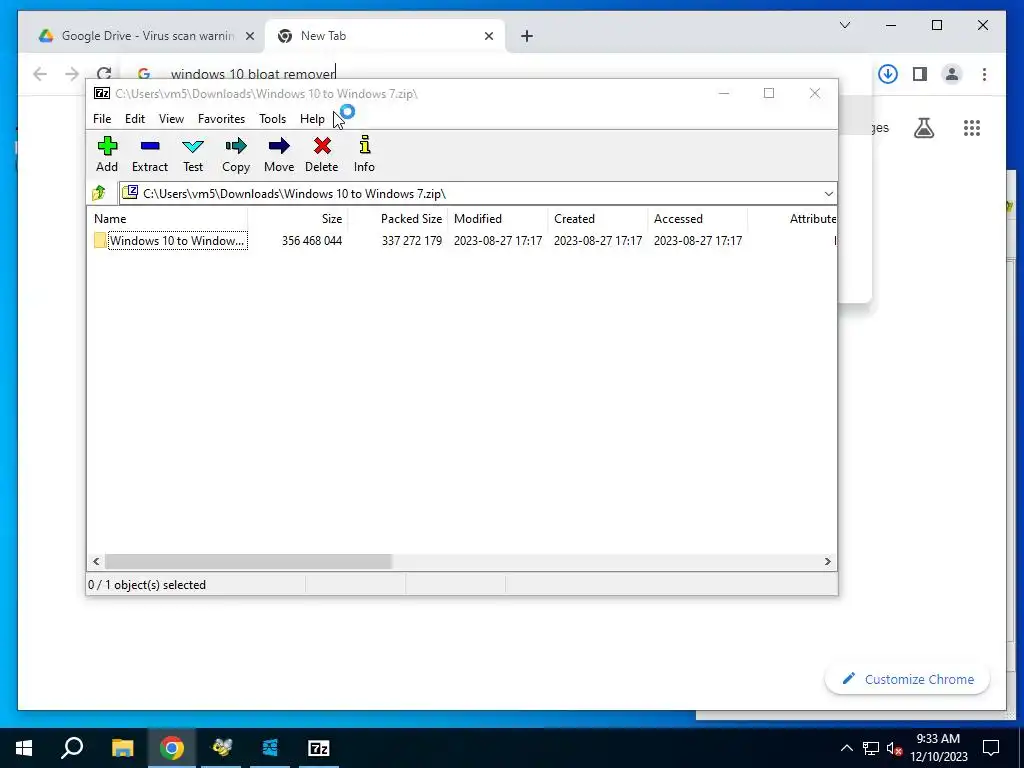This screenshot has height=768, width=1024.
Task: Expand the 7-Zip address path dropdown
Action: [828, 193]
